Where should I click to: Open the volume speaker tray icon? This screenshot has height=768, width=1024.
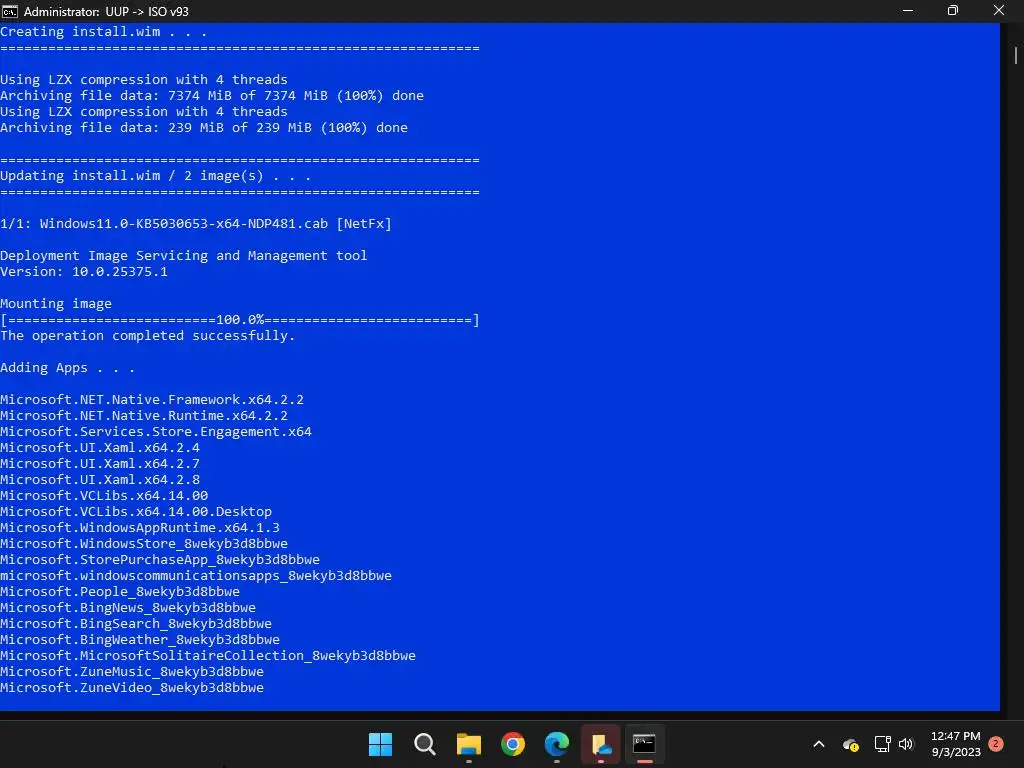click(906, 744)
